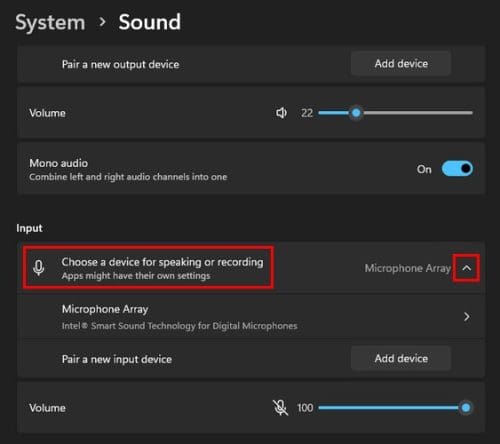Open Microphone Array properties arrow

[x=467, y=317]
